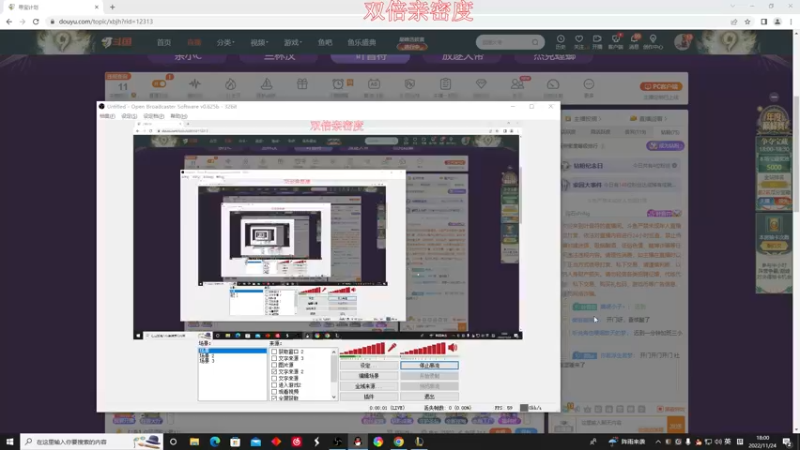Viewport: 800px width, 450px height.
Task: Bookmark this page with the star icon
Action: pyautogui.click(x=747, y=21)
